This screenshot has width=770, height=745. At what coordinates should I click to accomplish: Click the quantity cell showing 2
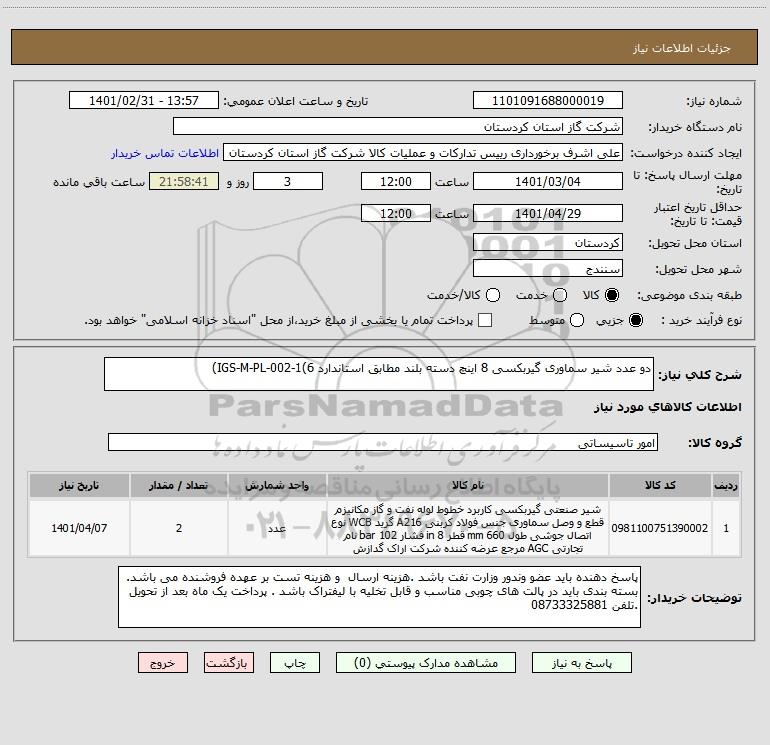(179, 528)
